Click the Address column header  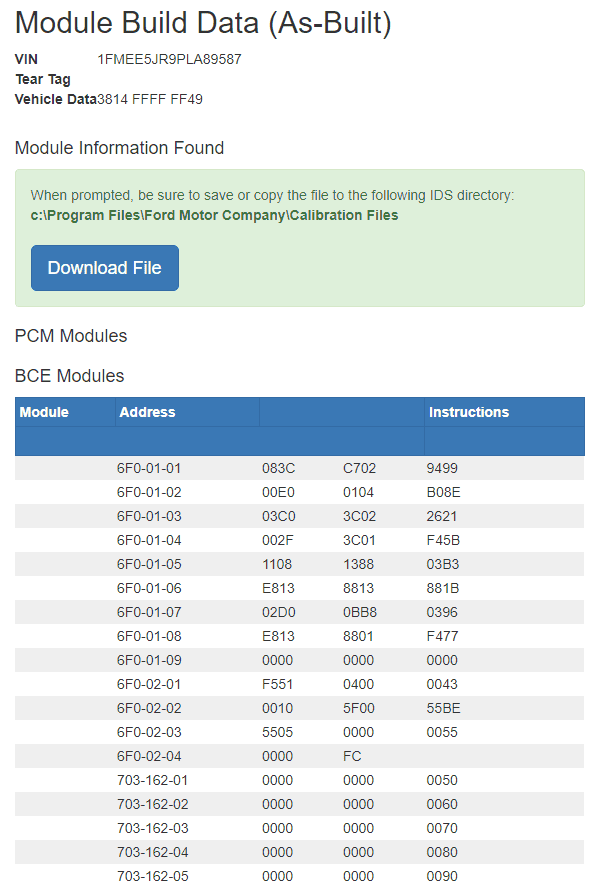click(x=147, y=412)
